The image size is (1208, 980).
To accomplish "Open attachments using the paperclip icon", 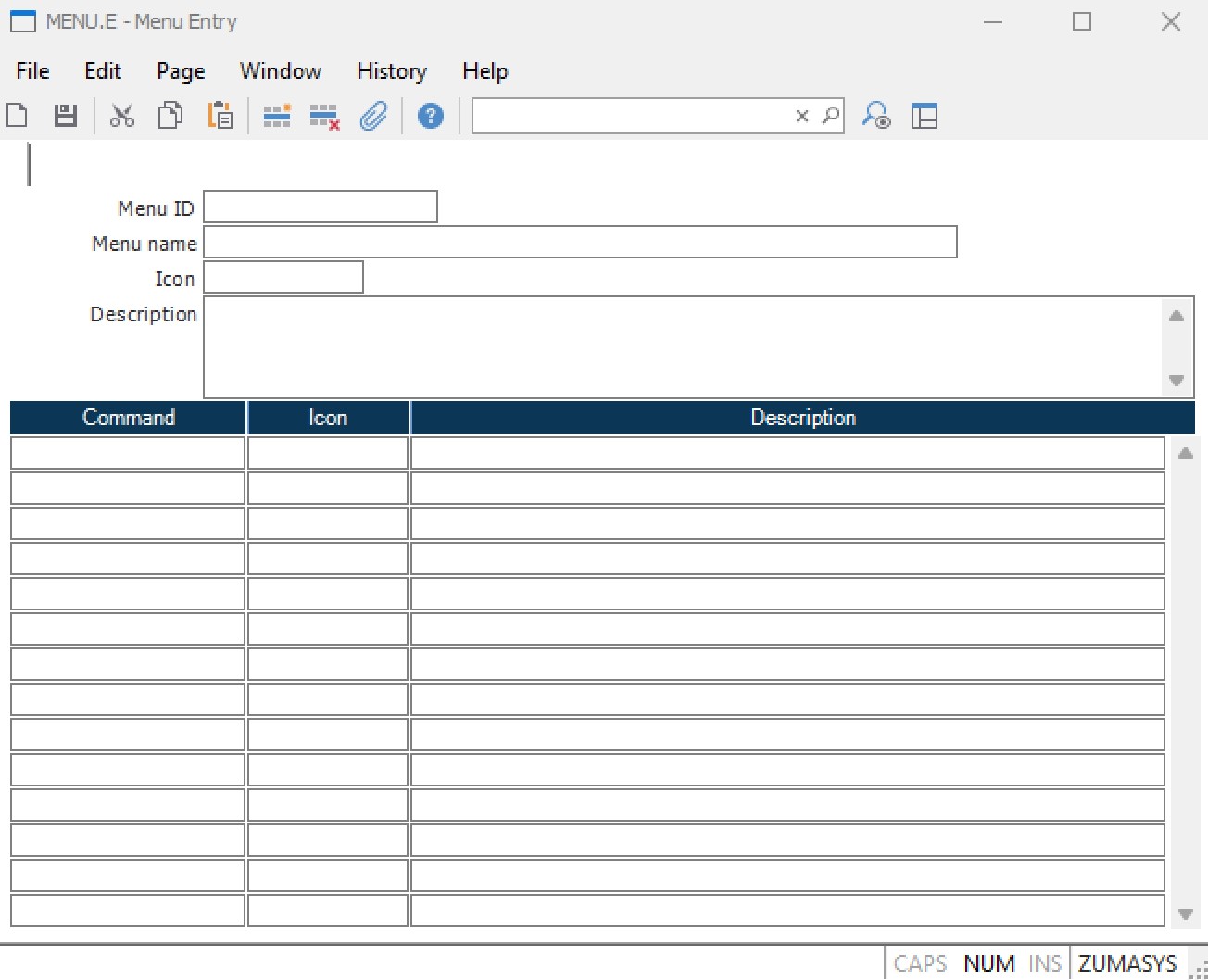I will pyautogui.click(x=373, y=115).
